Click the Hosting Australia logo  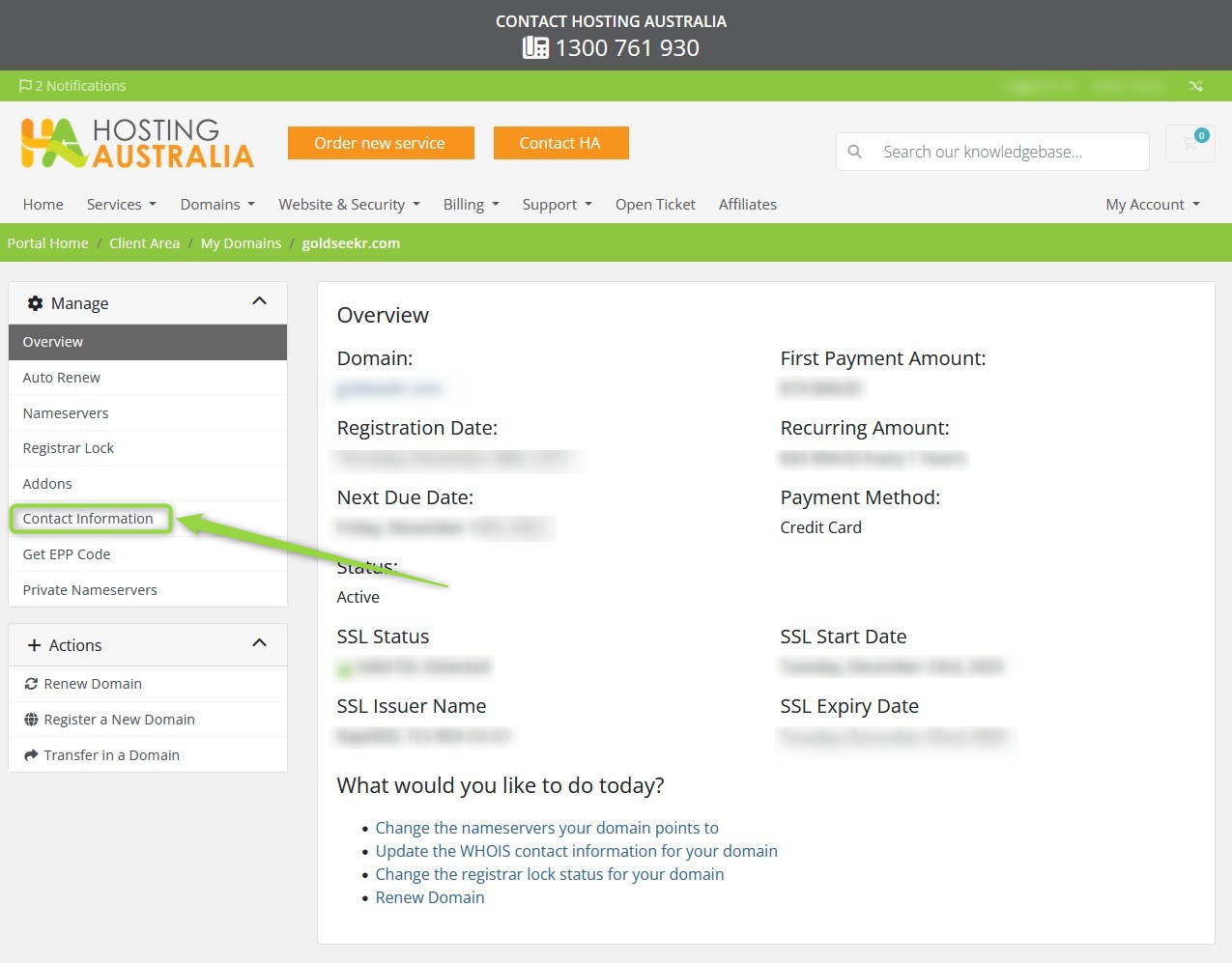(x=137, y=144)
